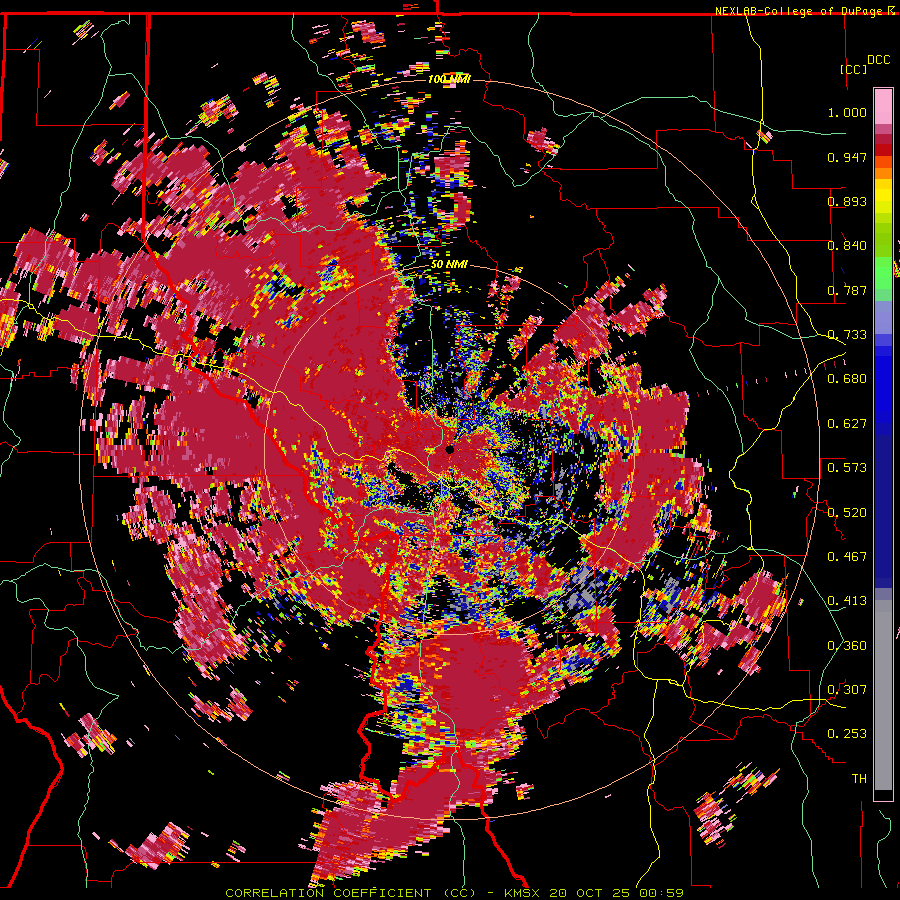
Task: Click the black radar site dot at center
Action: 450,449
